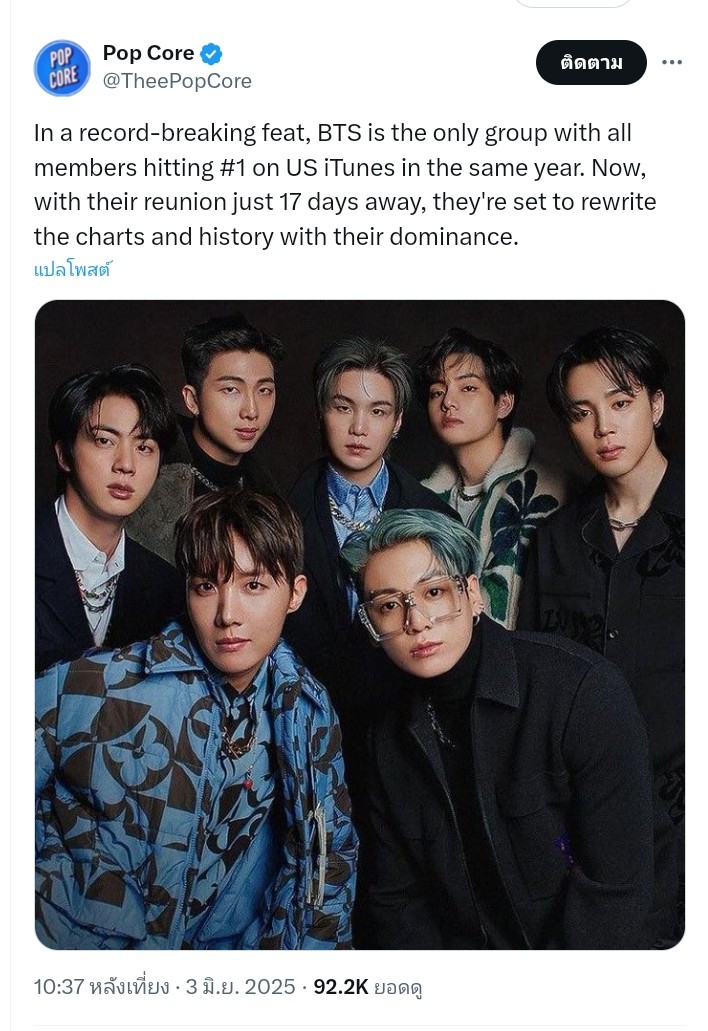
Task: Click the #1 text in the post
Action: coord(231,168)
